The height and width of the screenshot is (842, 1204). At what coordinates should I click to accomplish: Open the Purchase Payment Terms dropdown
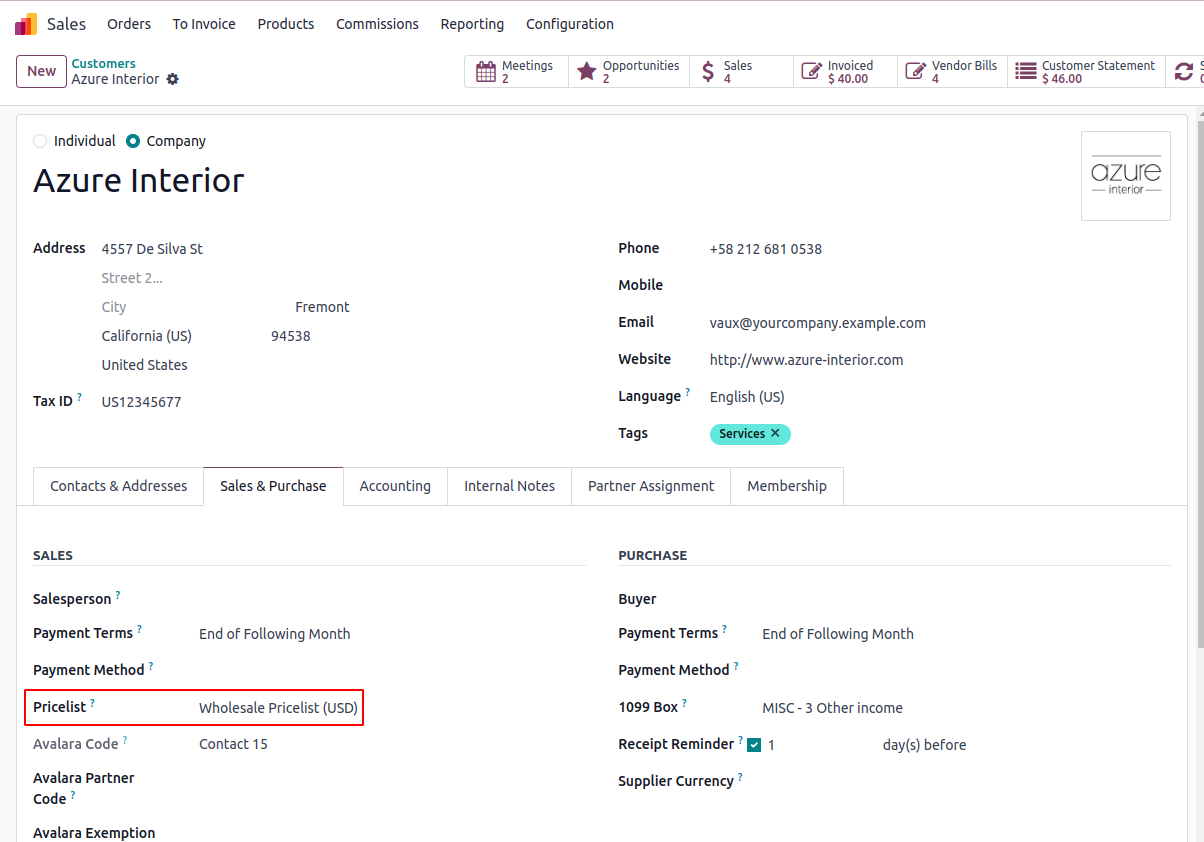pos(966,634)
